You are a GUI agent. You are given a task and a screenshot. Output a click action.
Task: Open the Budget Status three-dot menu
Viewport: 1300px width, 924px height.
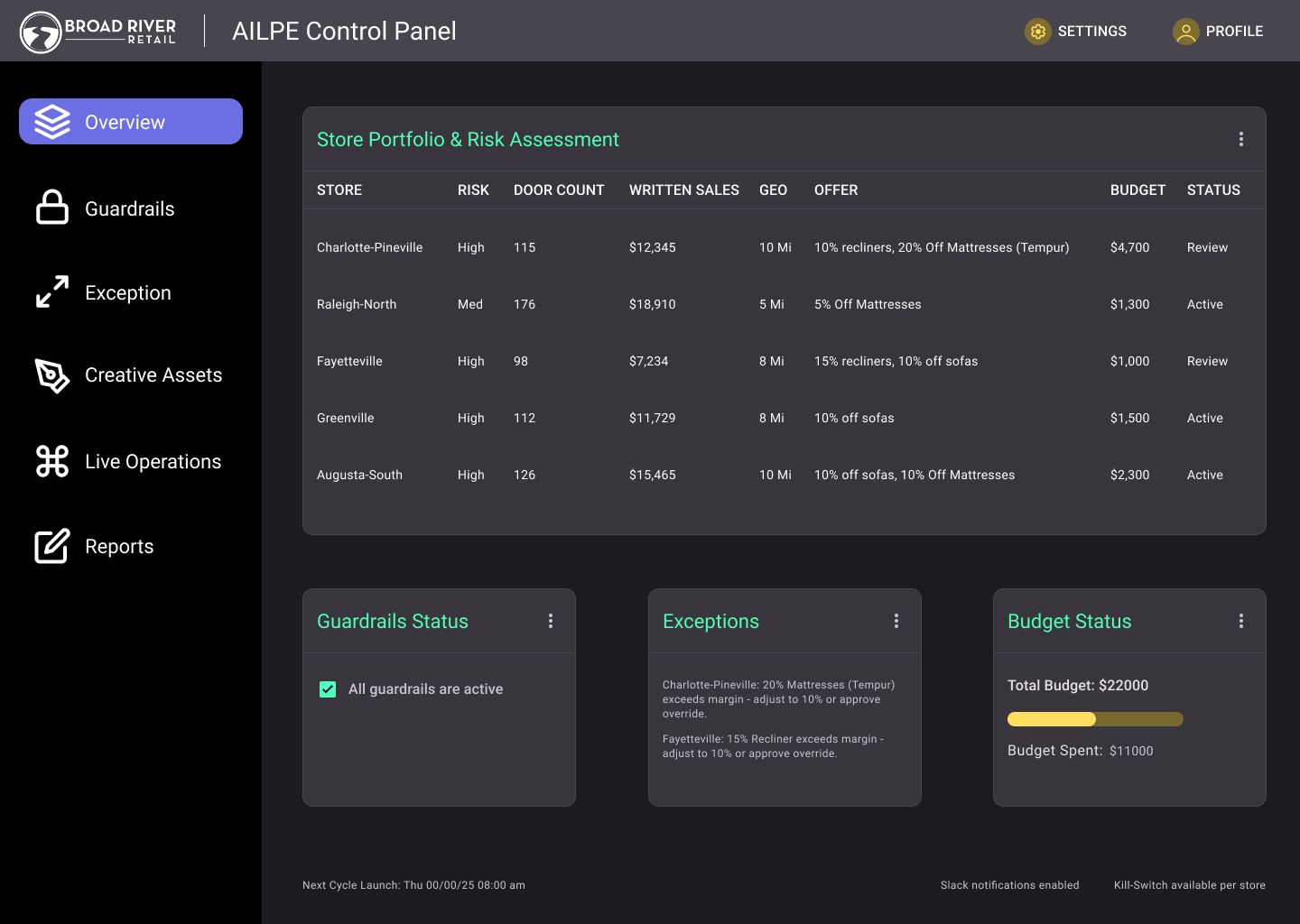point(1241,621)
